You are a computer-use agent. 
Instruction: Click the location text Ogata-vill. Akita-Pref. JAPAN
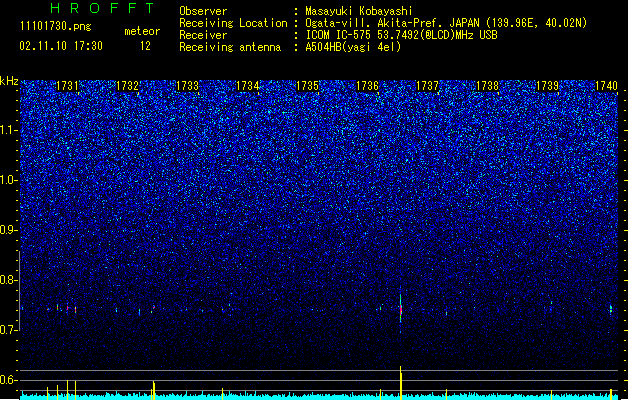click(392, 23)
